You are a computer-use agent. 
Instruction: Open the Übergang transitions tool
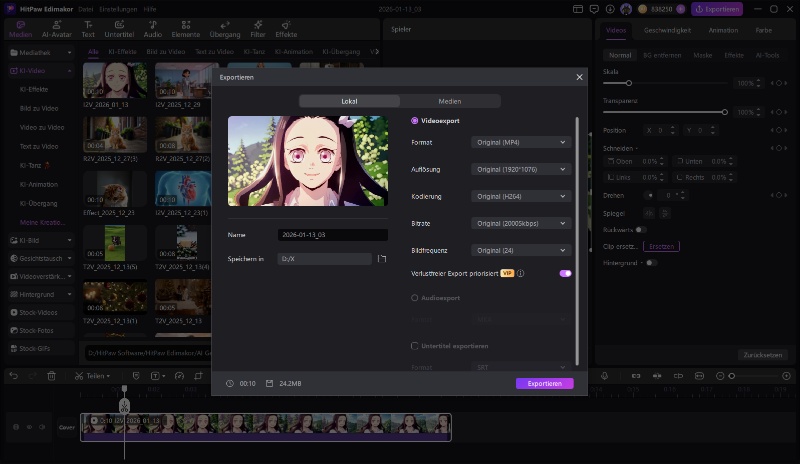[224, 27]
